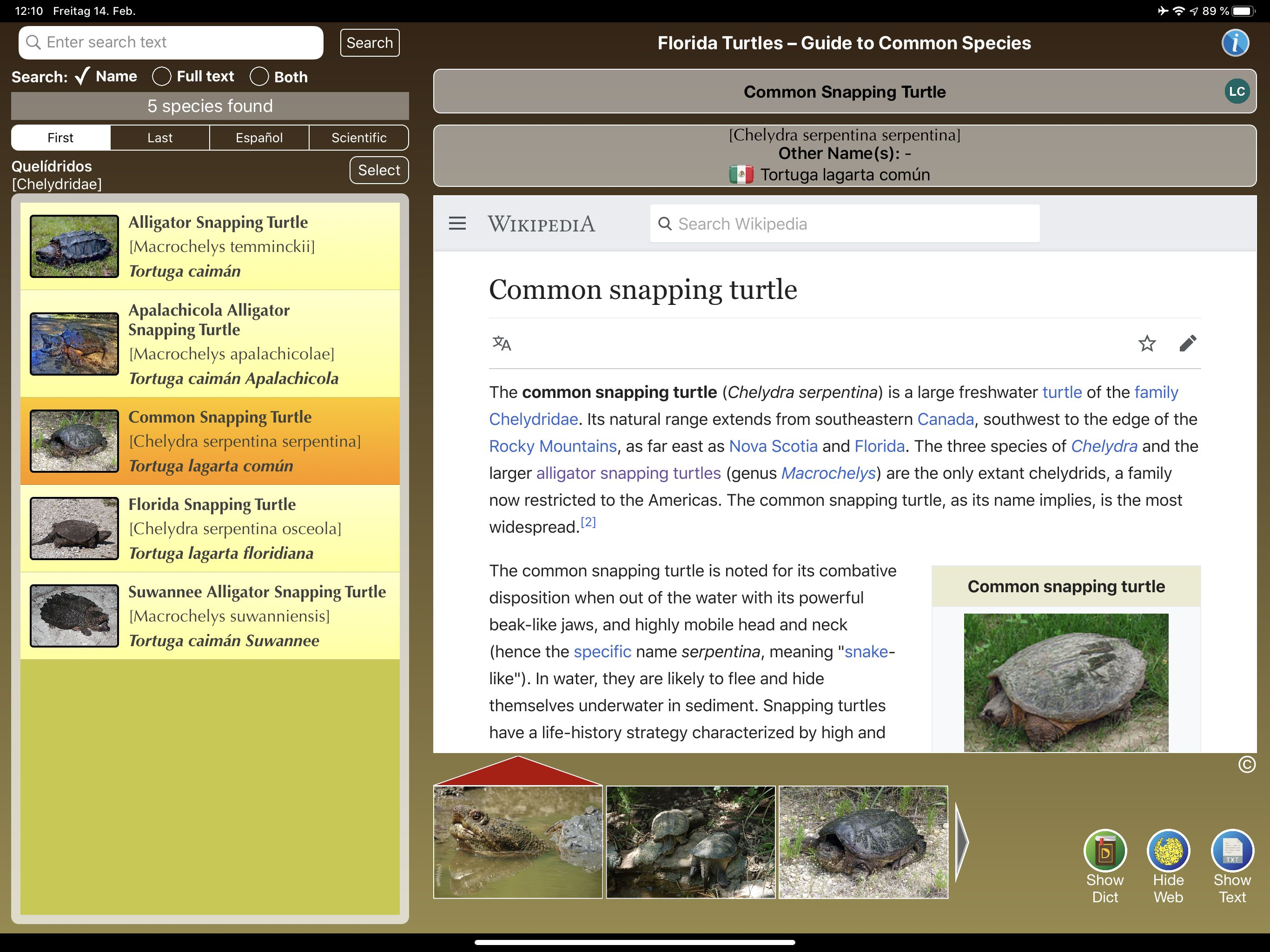Tap the Wi-Fi icon in status bar
1270x952 pixels.
point(1178,11)
